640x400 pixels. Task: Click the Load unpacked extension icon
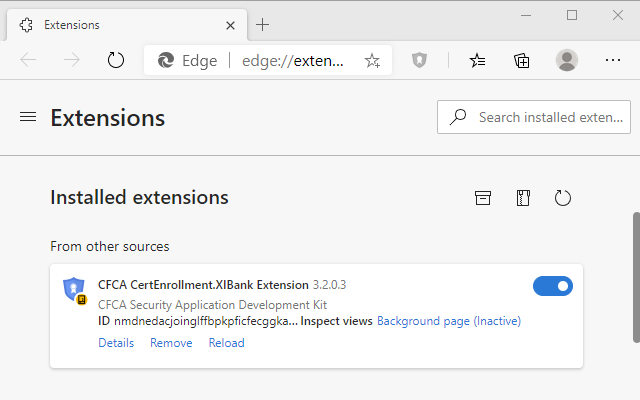(483, 198)
